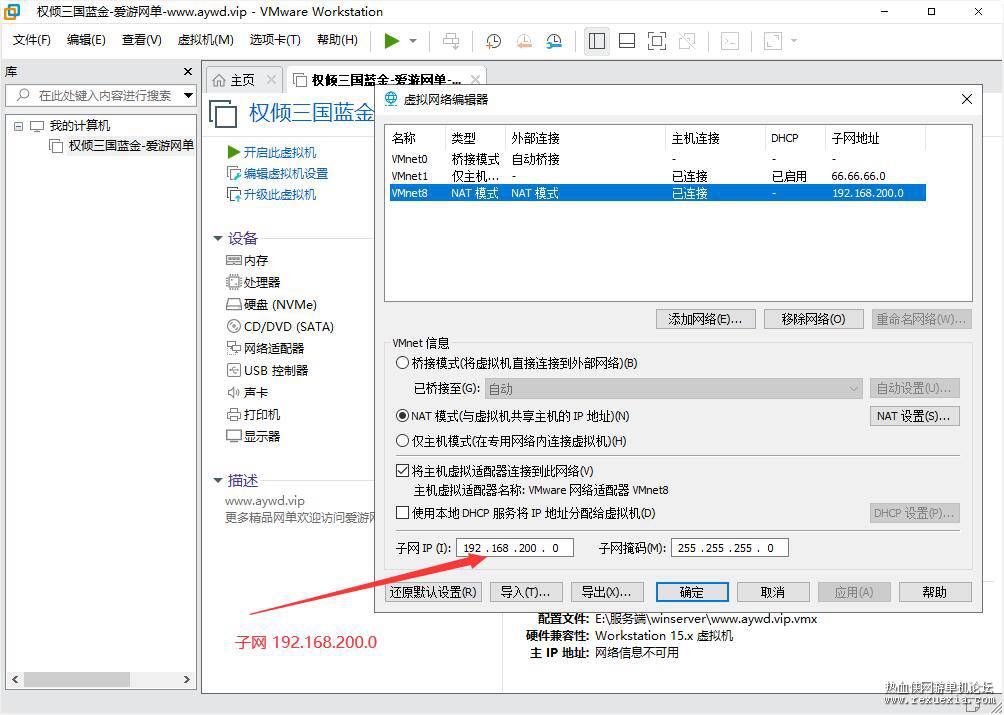Collapse the 描述 section
Screen dimensions: 1004x715
(x=218, y=480)
